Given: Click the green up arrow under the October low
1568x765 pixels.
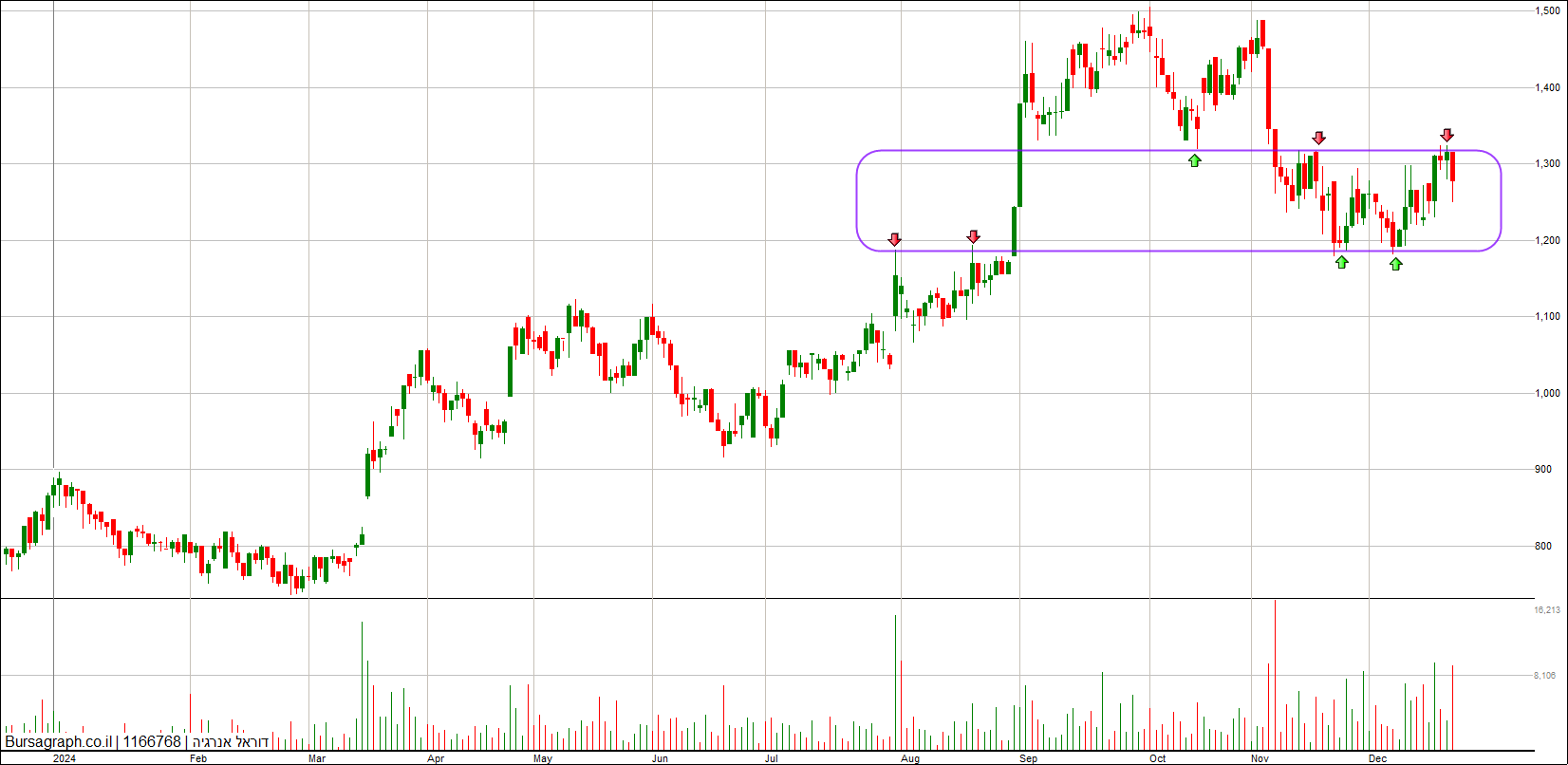Looking at the screenshot, I should (1194, 160).
